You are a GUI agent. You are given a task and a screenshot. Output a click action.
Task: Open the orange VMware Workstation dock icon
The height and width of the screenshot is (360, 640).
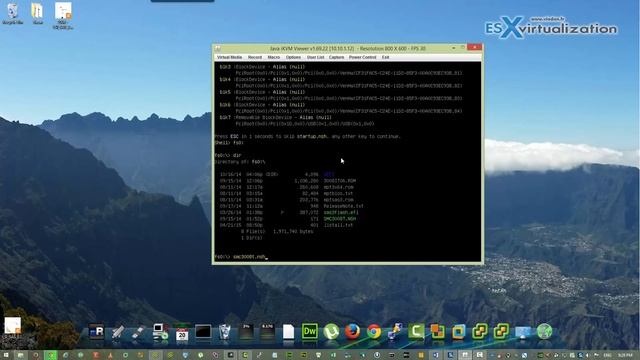point(437,331)
